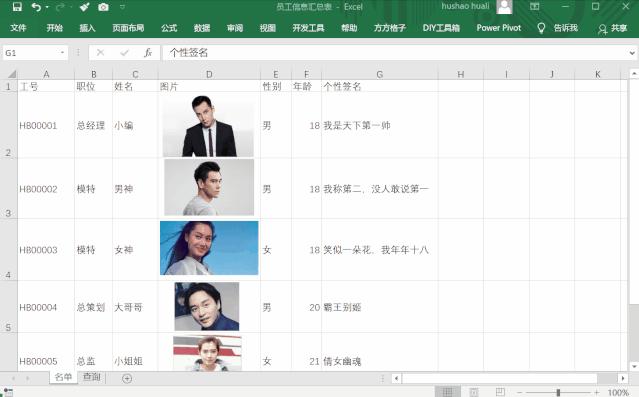Click the Redo arrow icon
The width and height of the screenshot is (639, 397).
click(60, 7)
